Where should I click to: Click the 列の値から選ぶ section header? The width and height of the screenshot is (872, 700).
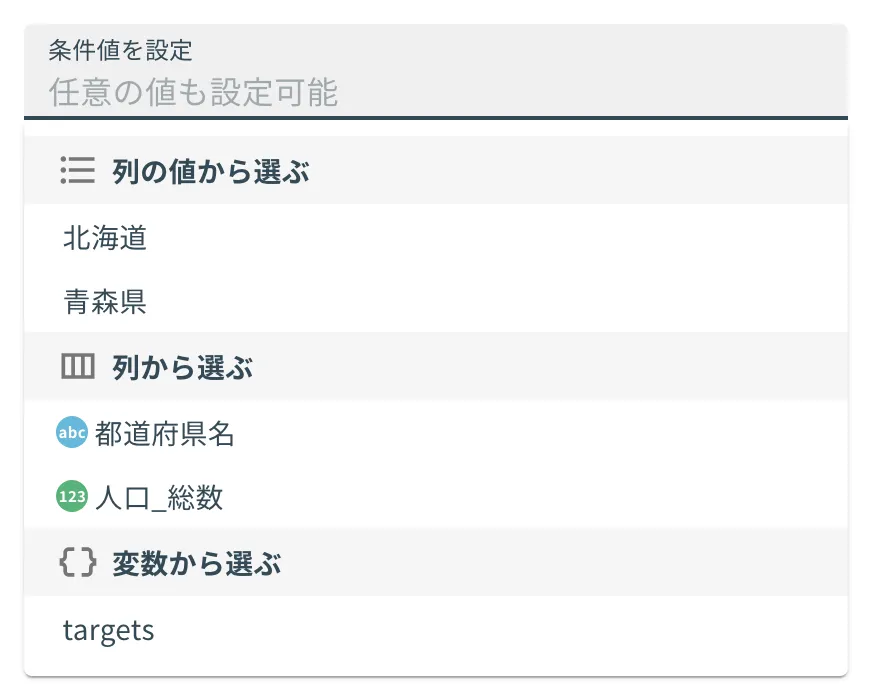[436, 170]
